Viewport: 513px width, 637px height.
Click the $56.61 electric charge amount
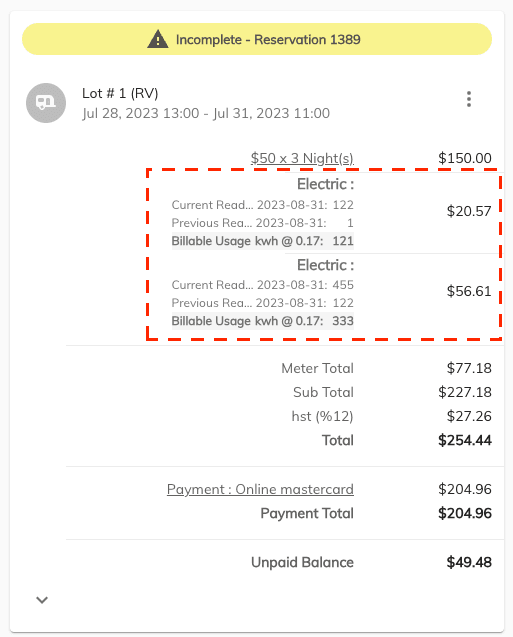click(469, 291)
